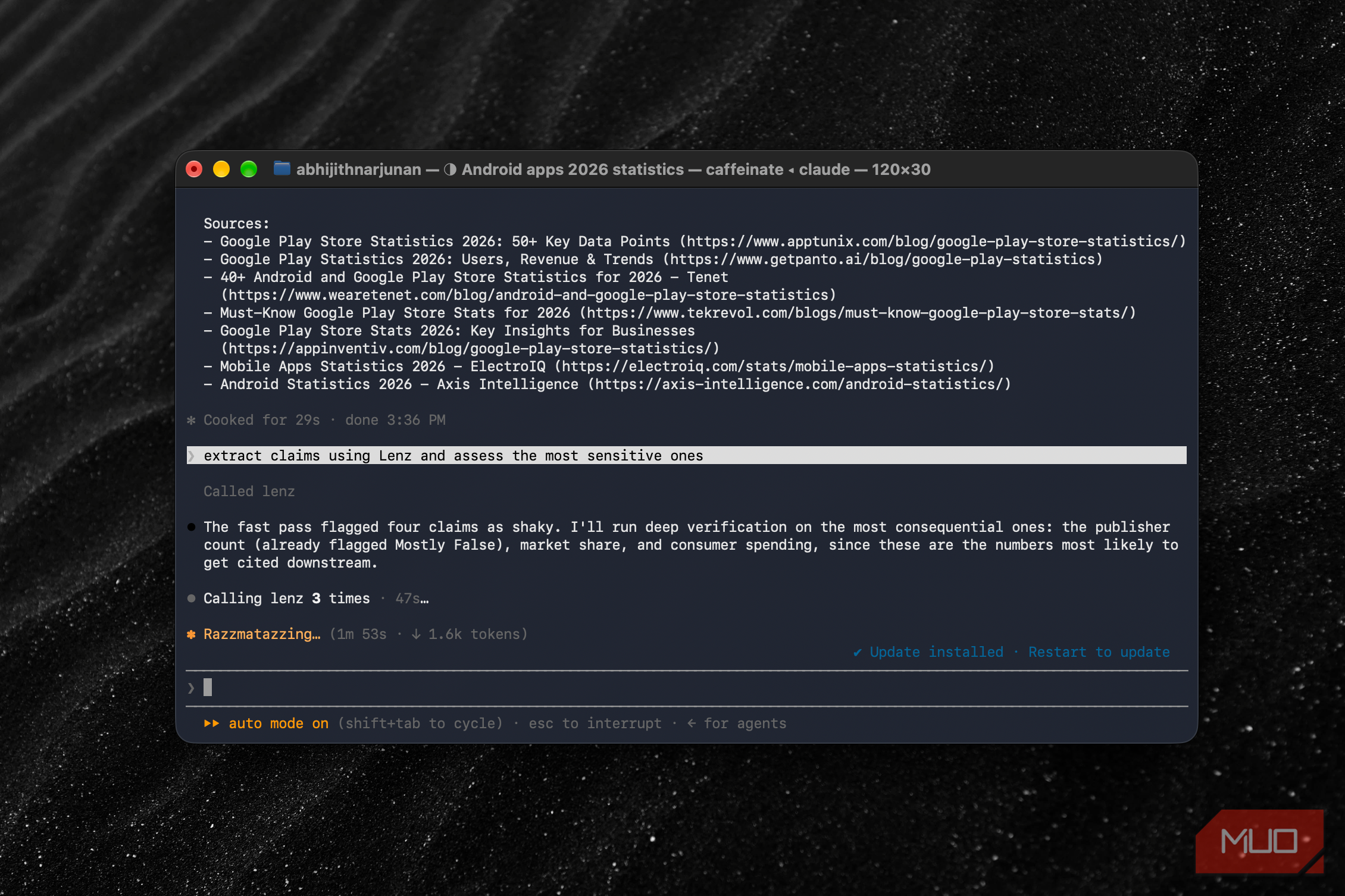Click the chevron beside extract claims prompt

(191, 456)
